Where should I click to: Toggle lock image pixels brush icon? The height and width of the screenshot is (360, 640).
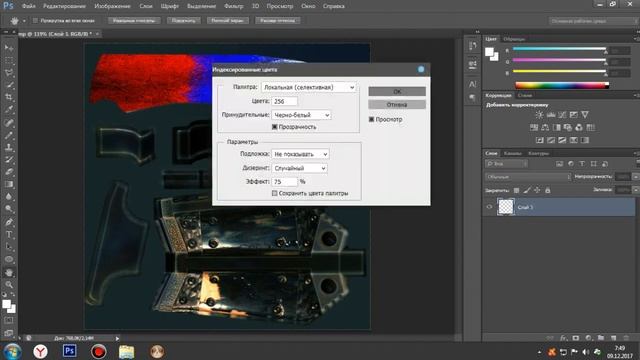[527, 190]
